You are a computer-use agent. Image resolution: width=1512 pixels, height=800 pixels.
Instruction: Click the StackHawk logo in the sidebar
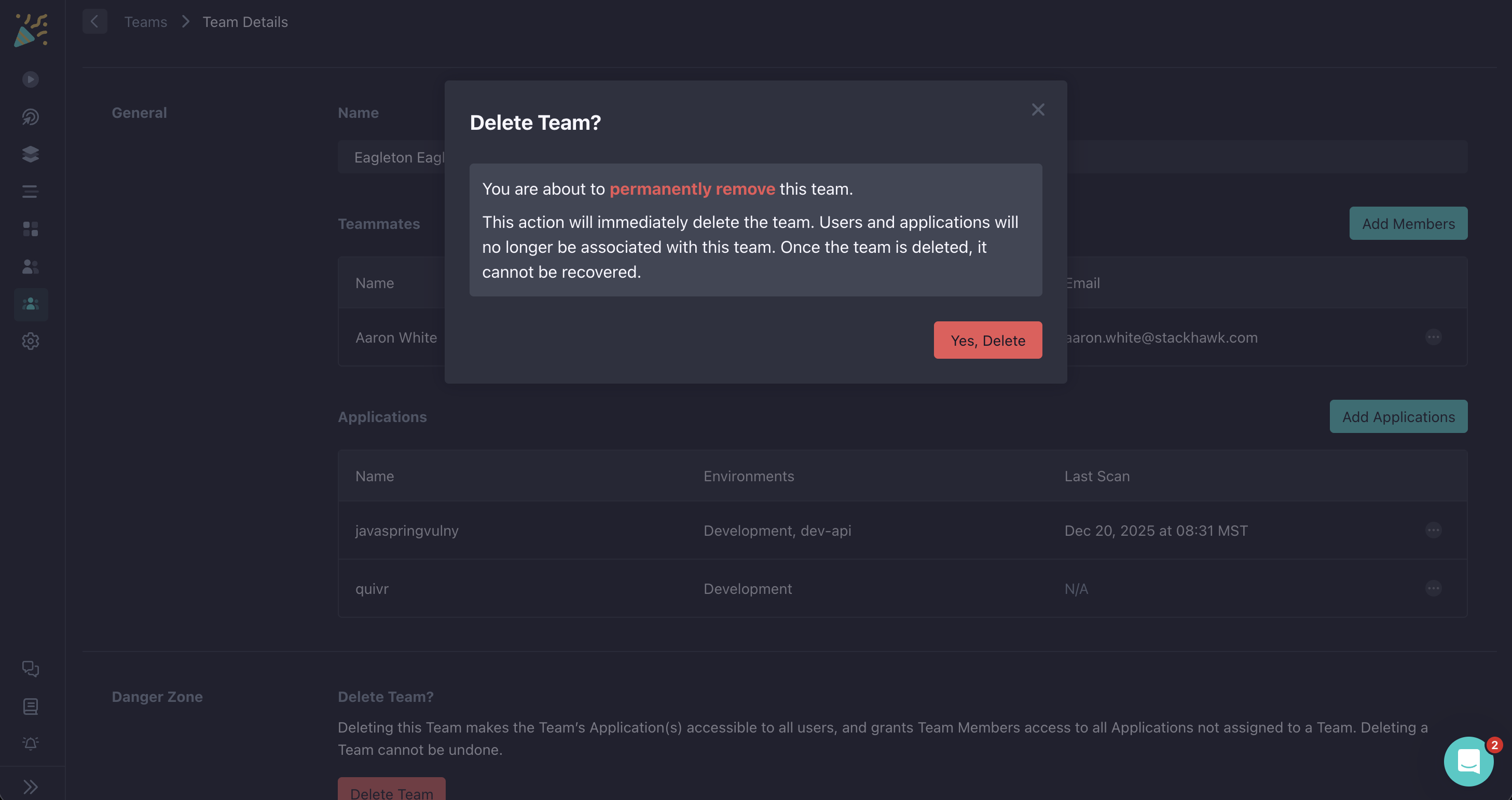tap(31, 31)
